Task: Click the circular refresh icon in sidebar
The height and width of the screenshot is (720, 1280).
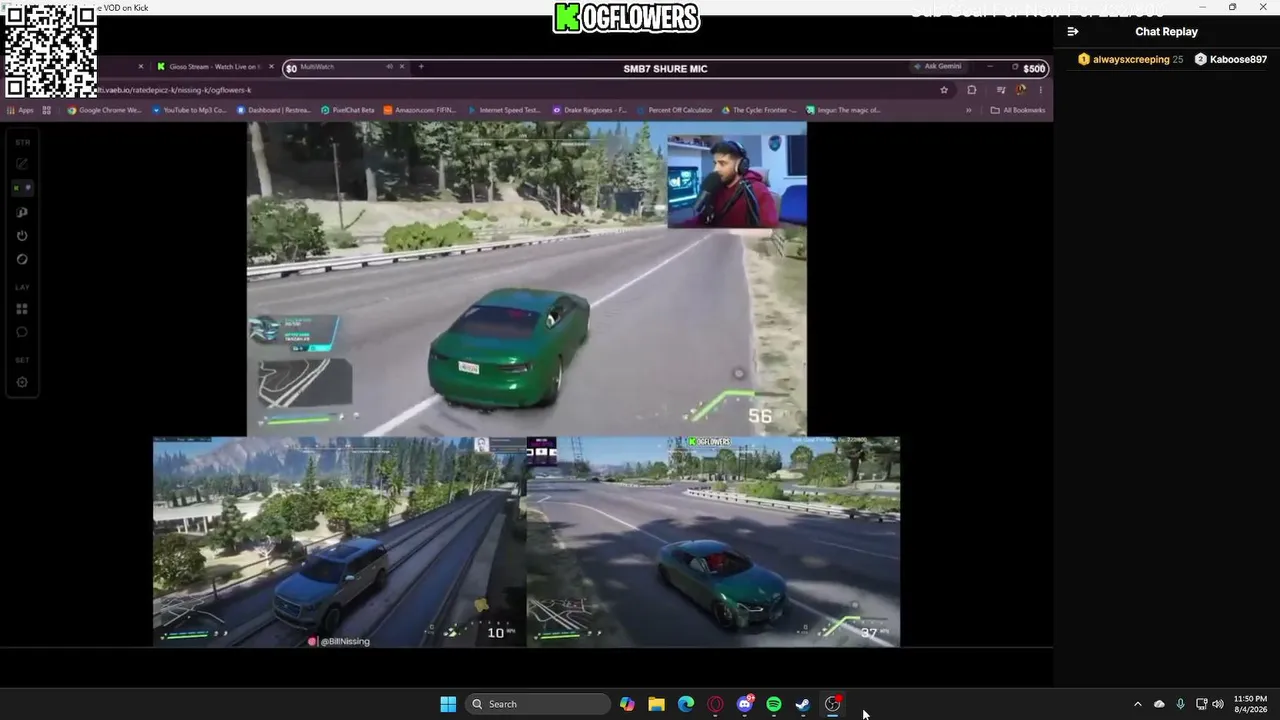Action: click(x=22, y=260)
